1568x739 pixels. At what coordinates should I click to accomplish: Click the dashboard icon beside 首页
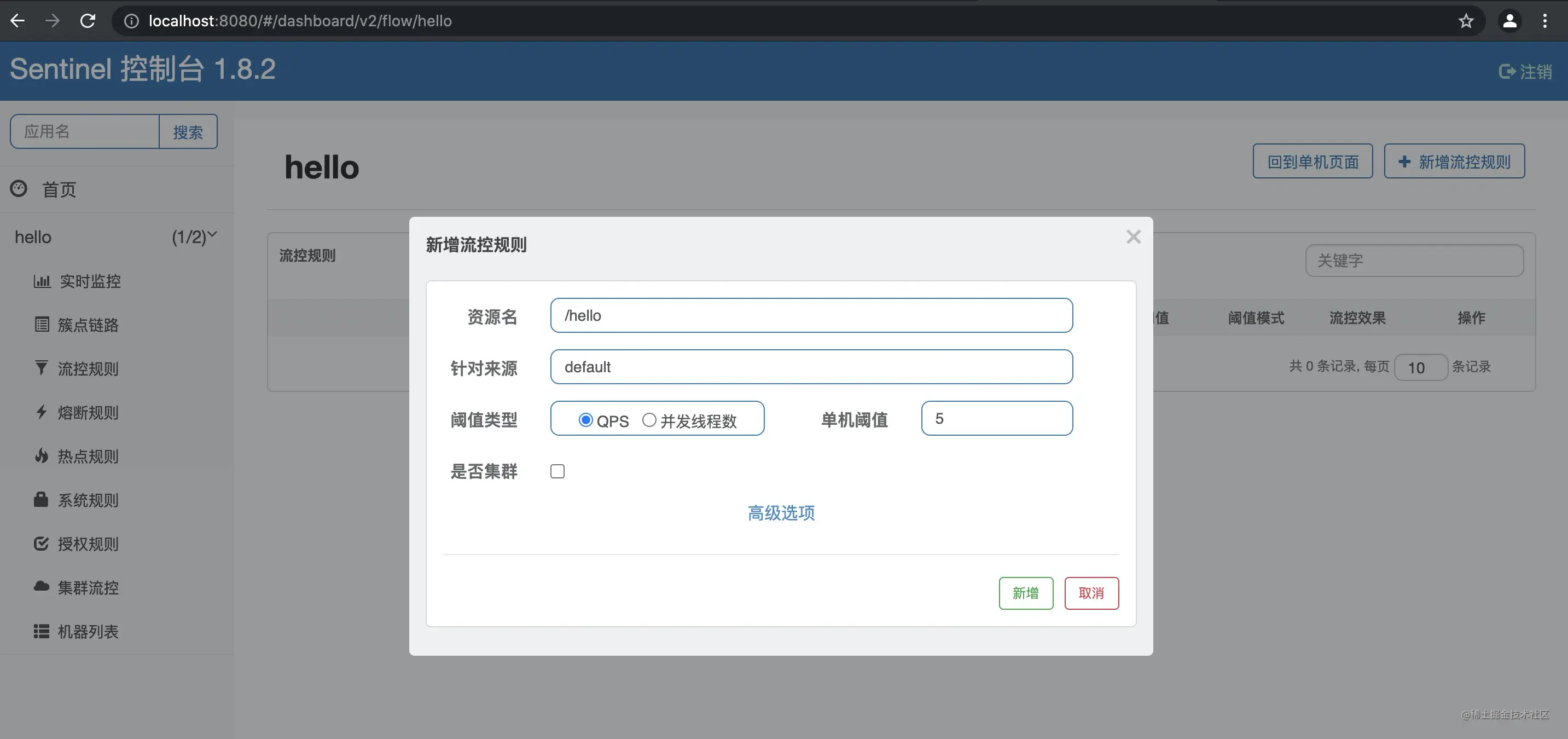tap(19, 189)
